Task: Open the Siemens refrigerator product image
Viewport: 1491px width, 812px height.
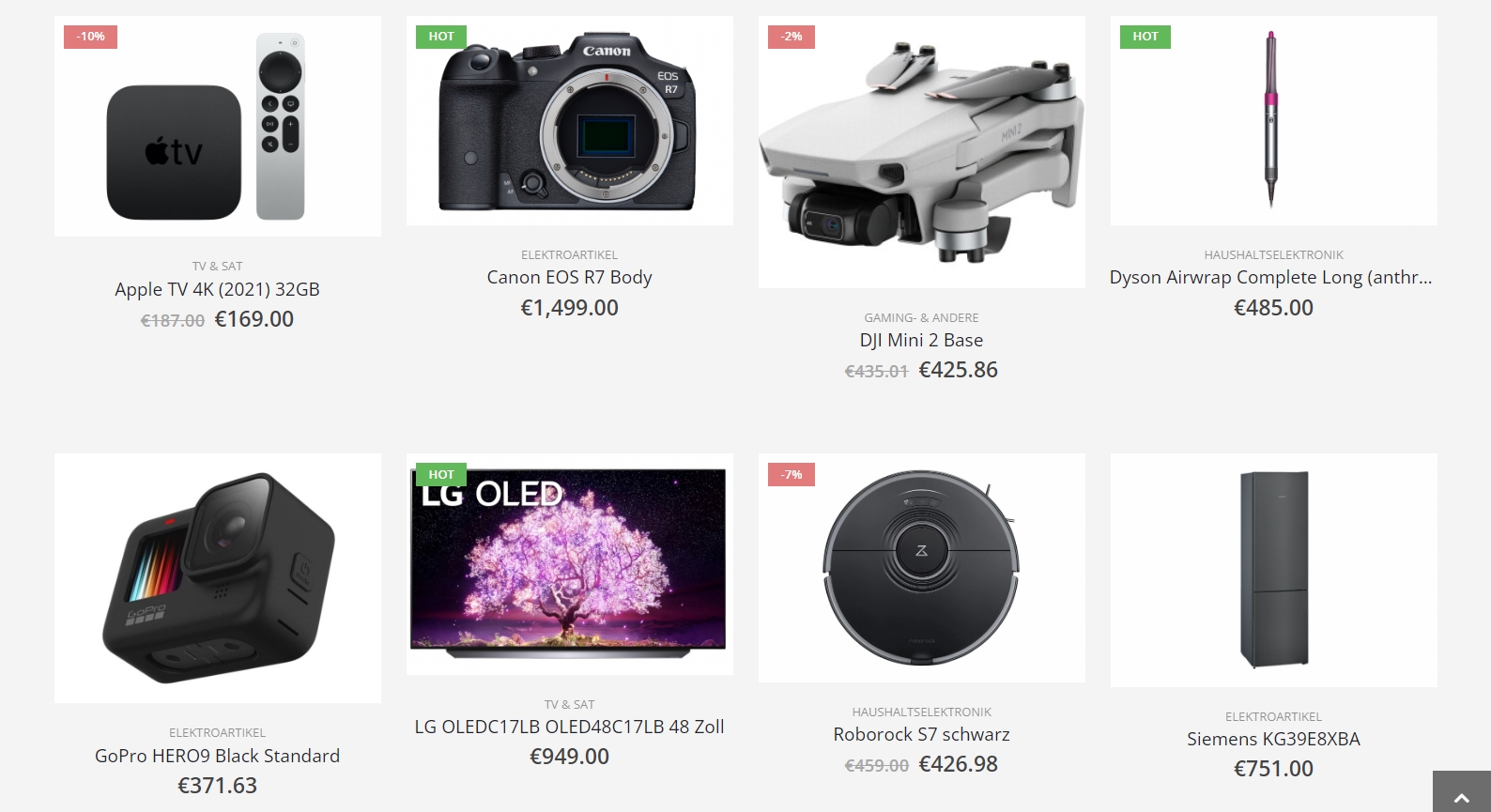Action: click(1274, 571)
